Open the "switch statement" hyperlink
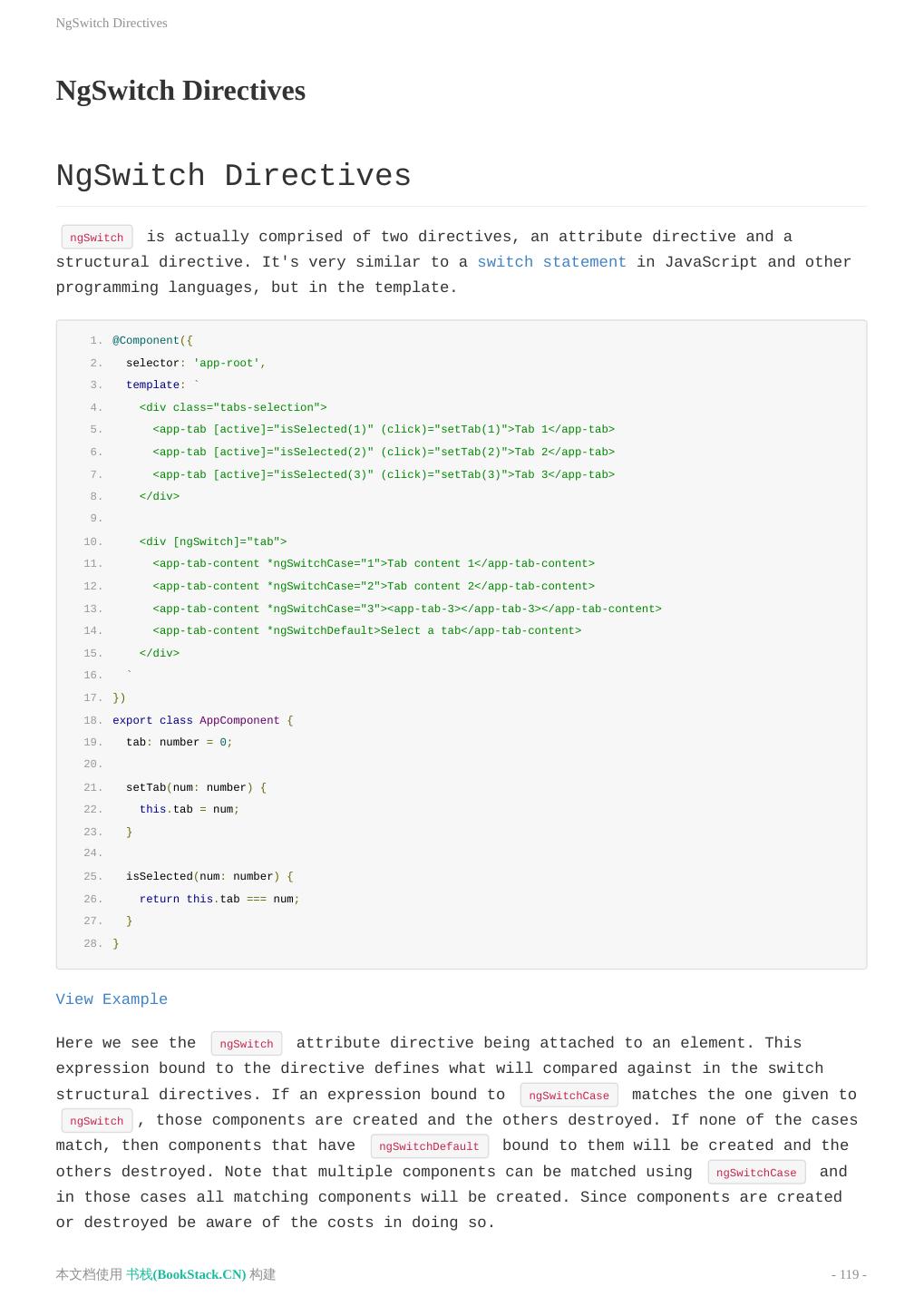The width and height of the screenshot is (924, 1306). point(551,262)
